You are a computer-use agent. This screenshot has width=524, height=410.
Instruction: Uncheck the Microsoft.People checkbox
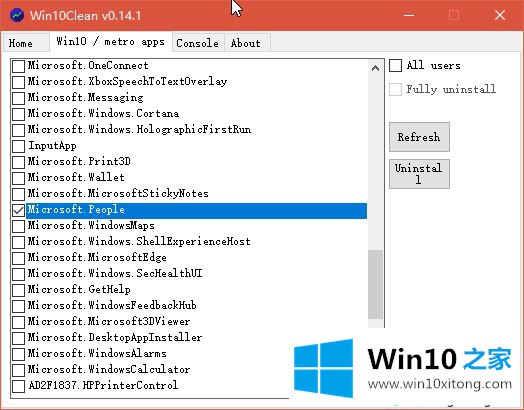[18, 210]
